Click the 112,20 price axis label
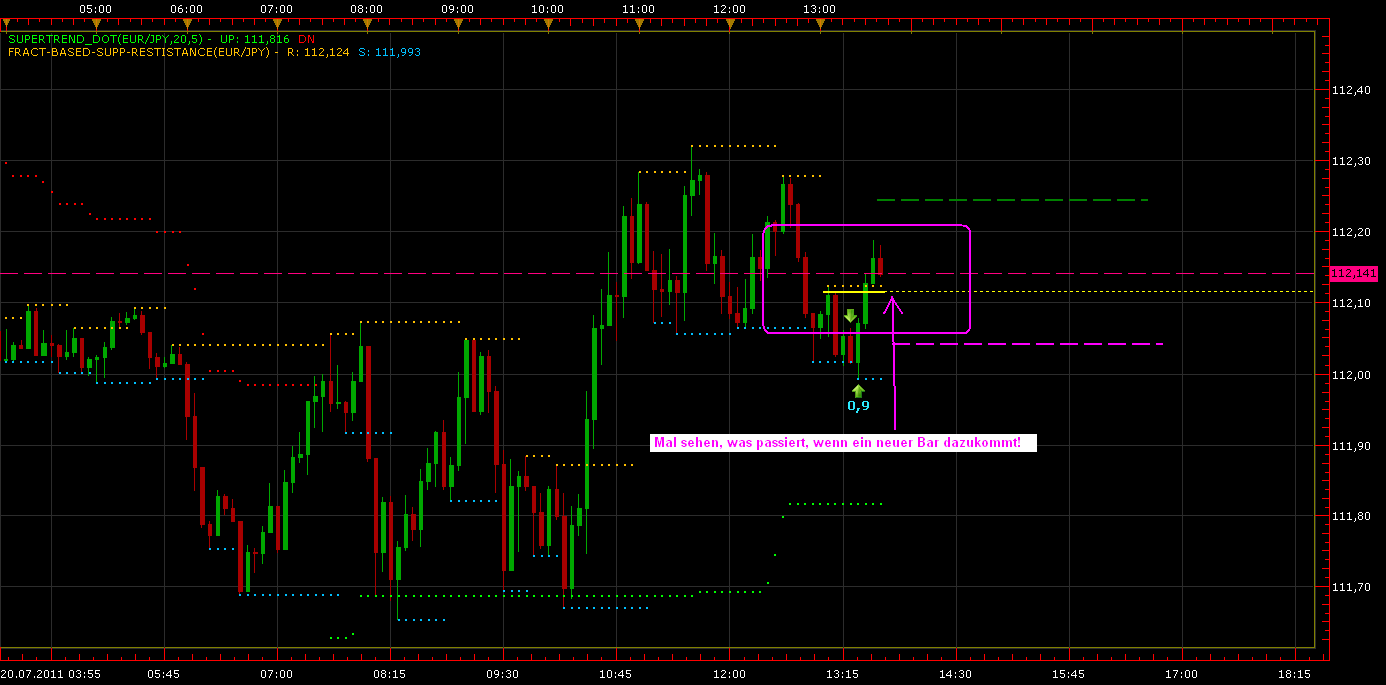Image resolution: width=1386 pixels, height=685 pixels. click(1352, 232)
